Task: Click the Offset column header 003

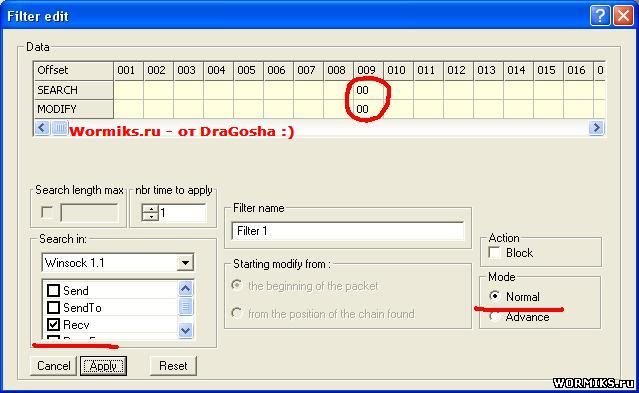Action: click(188, 71)
